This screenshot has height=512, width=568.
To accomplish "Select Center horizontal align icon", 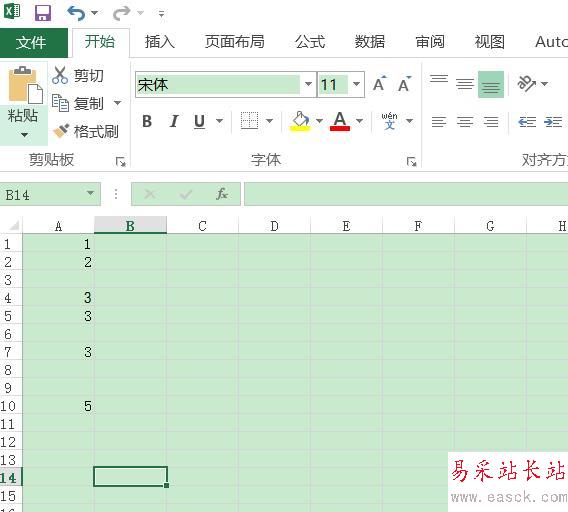I will point(465,121).
